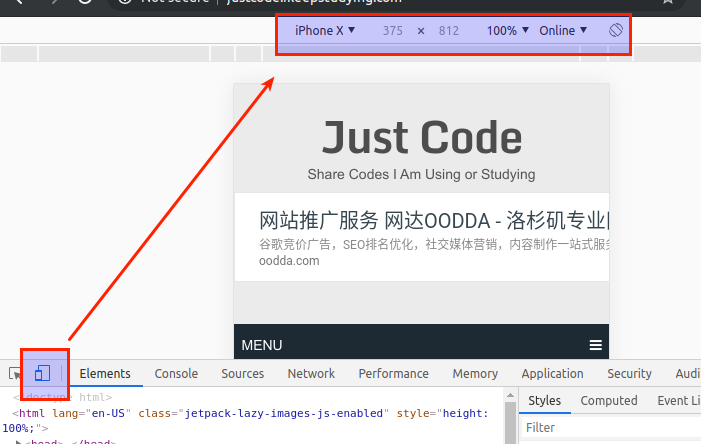Switch to the Memory tab
Screen dimensions: 701x444
[x=475, y=373]
